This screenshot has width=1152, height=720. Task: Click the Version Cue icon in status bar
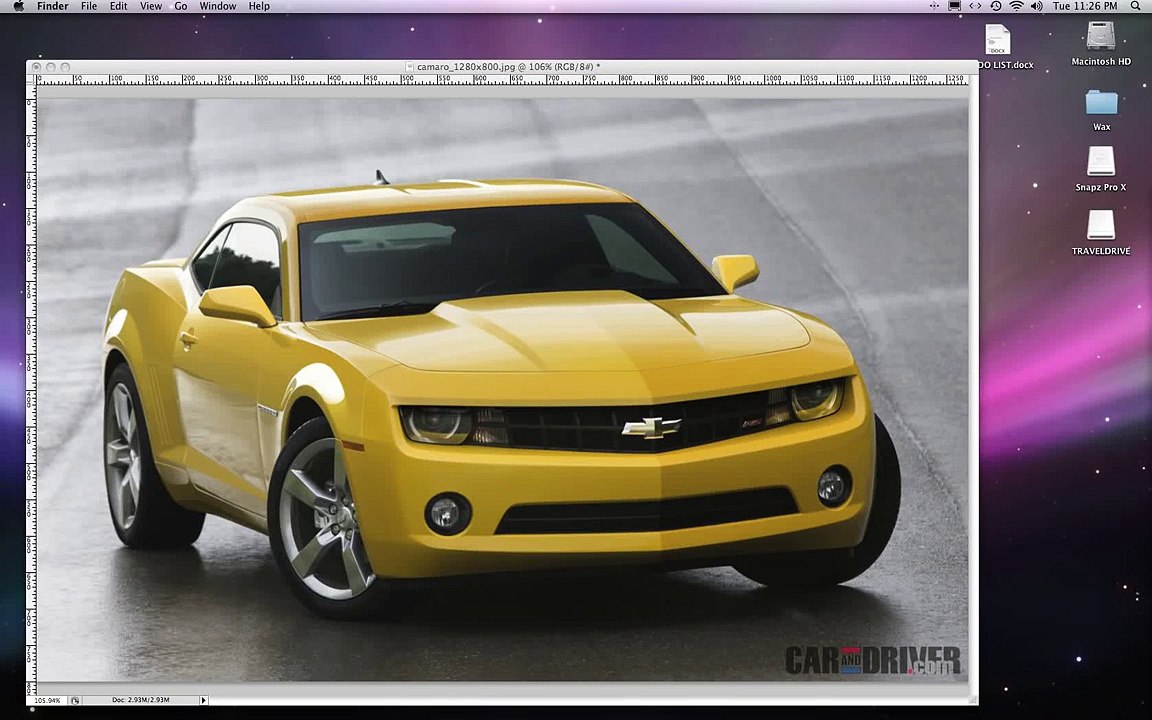pyautogui.click(x=75, y=700)
